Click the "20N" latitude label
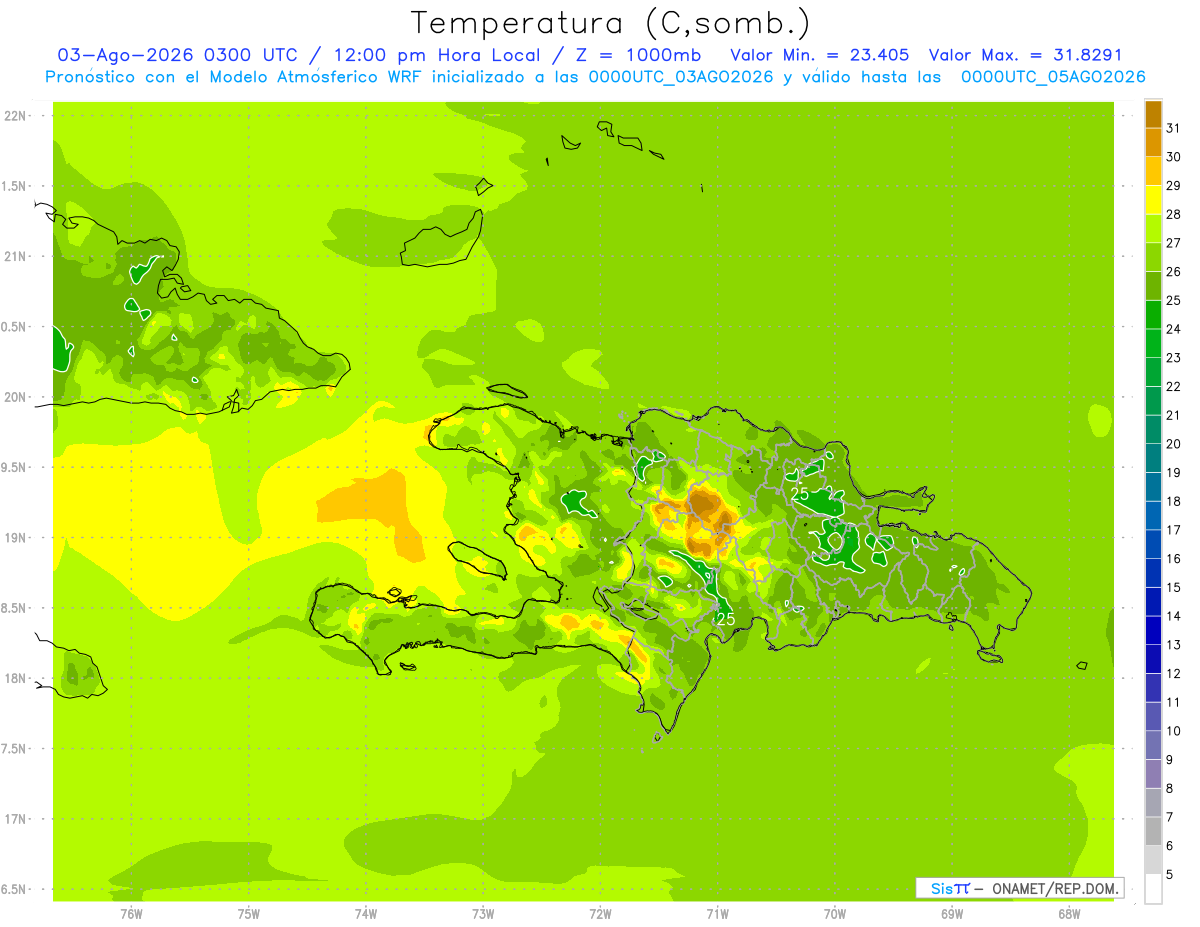The height and width of the screenshot is (927, 1200). tap(16, 397)
